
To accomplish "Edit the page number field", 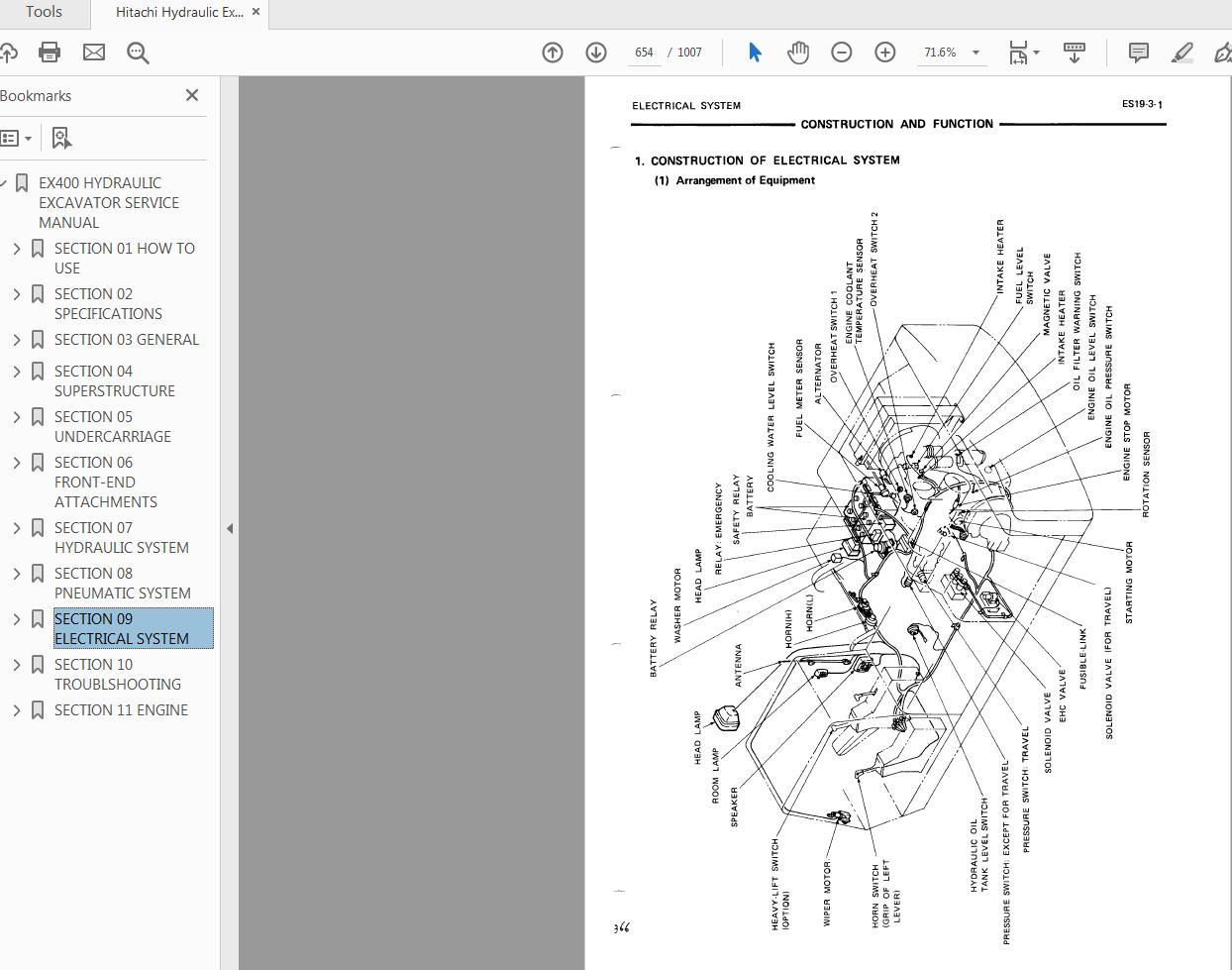I will (644, 53).
